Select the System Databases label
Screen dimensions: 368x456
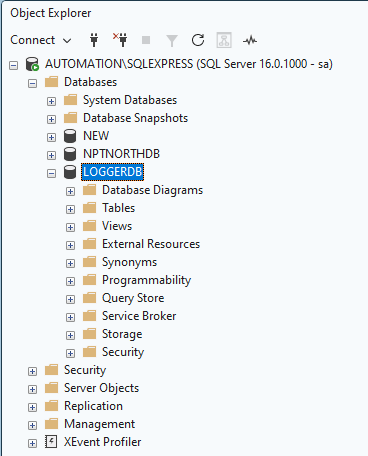click(x=130, y=100)
